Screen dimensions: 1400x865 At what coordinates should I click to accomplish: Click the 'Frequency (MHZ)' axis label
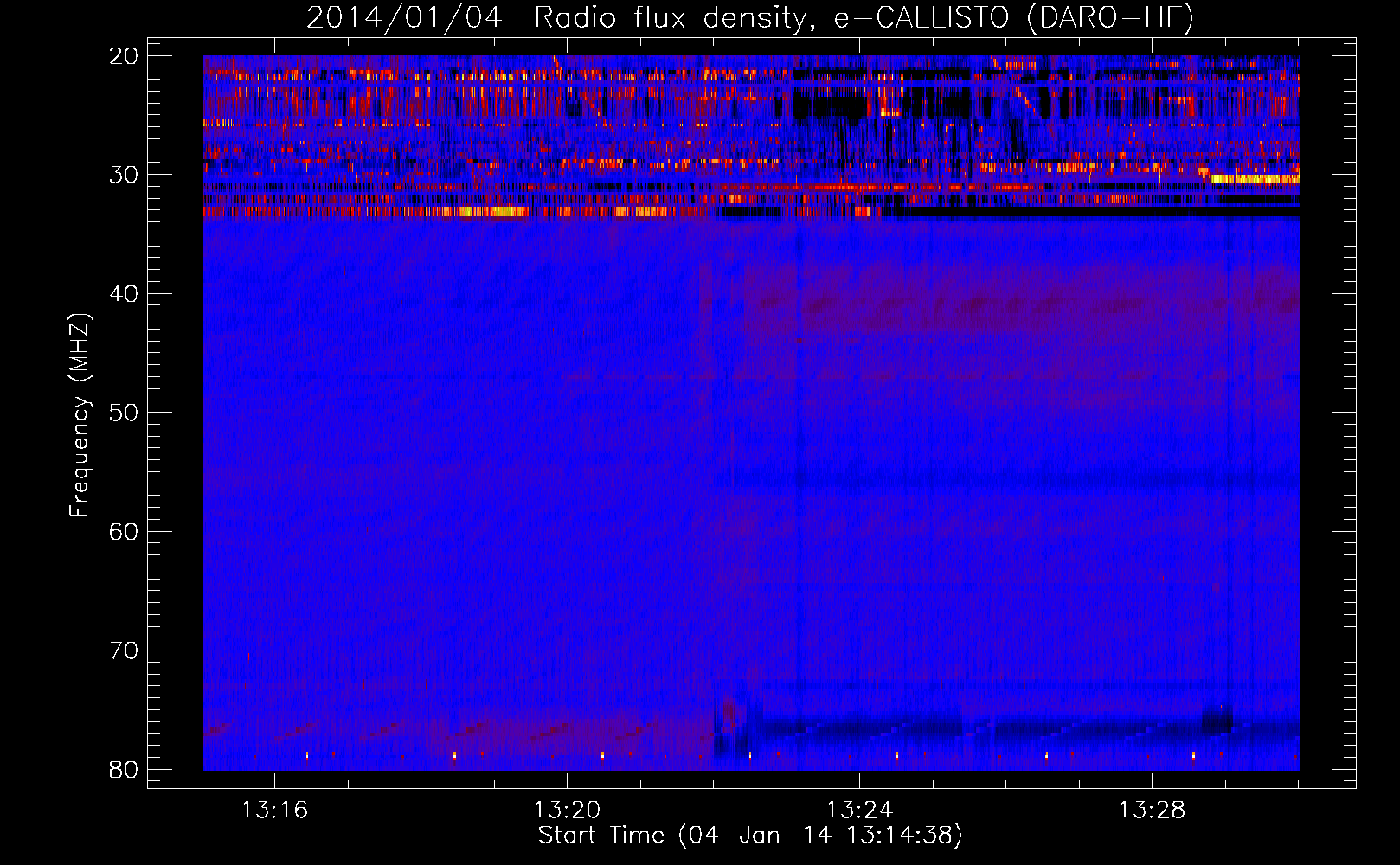click(x=80, y=414)
